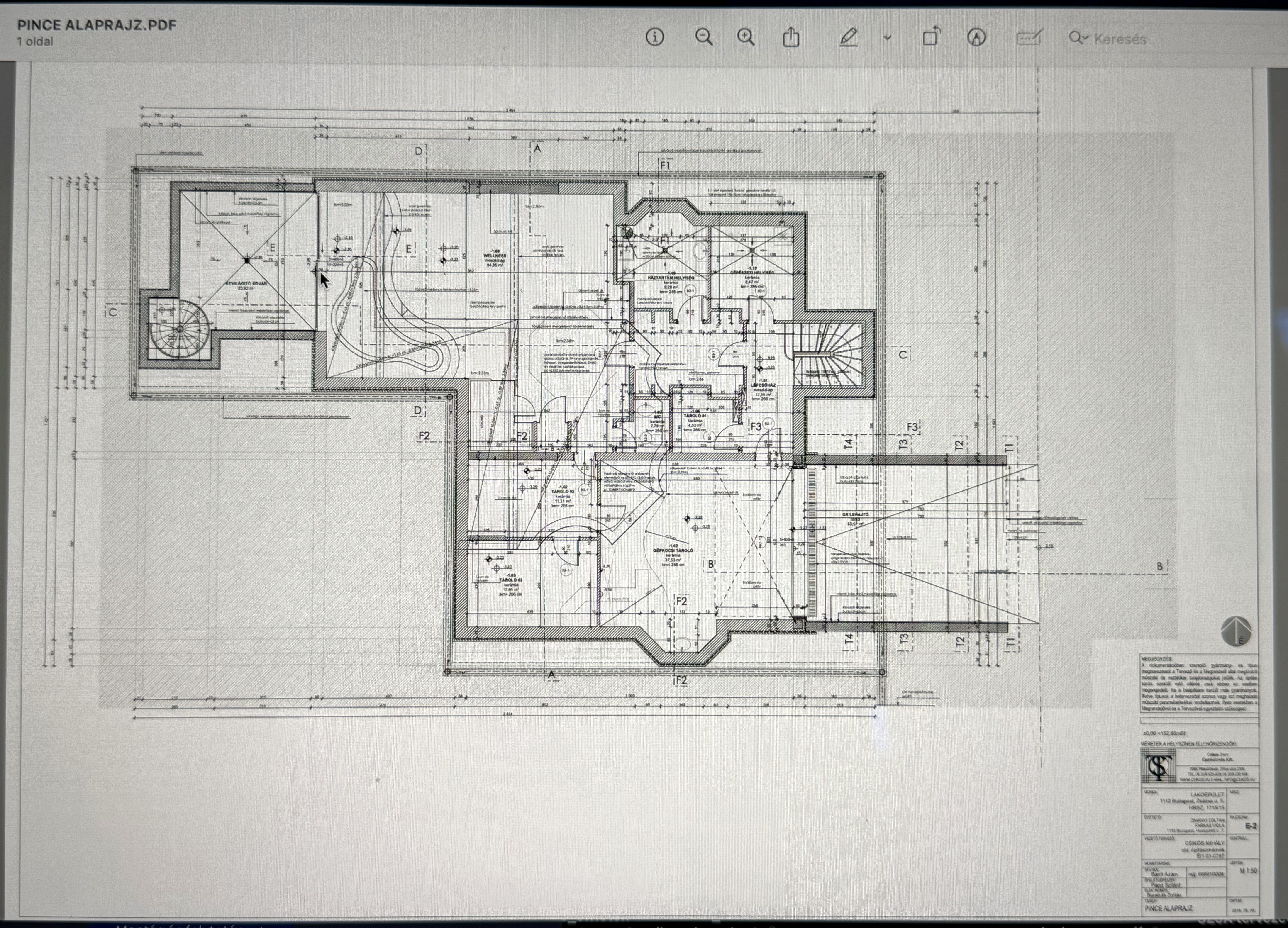Open the Share icon in toolbar
The height and width of the screenshot is (928, 1288).
791,37
